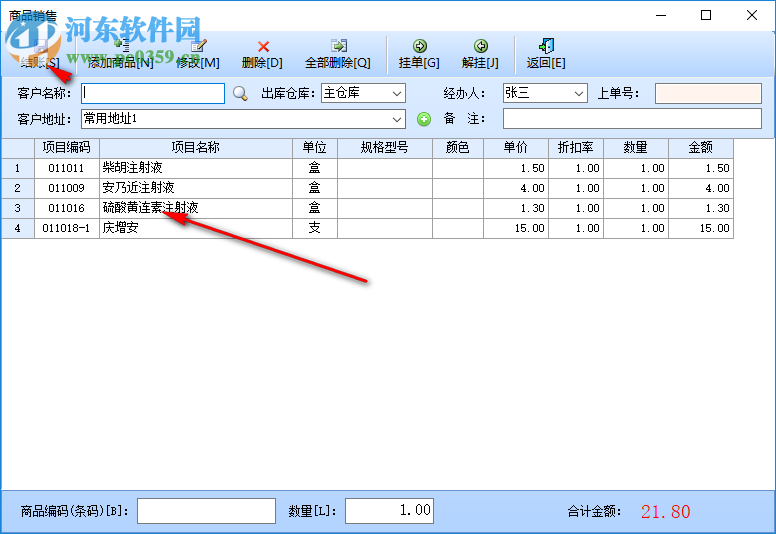
Task: Click the 项目编码 column header
Action: point(67,148)
